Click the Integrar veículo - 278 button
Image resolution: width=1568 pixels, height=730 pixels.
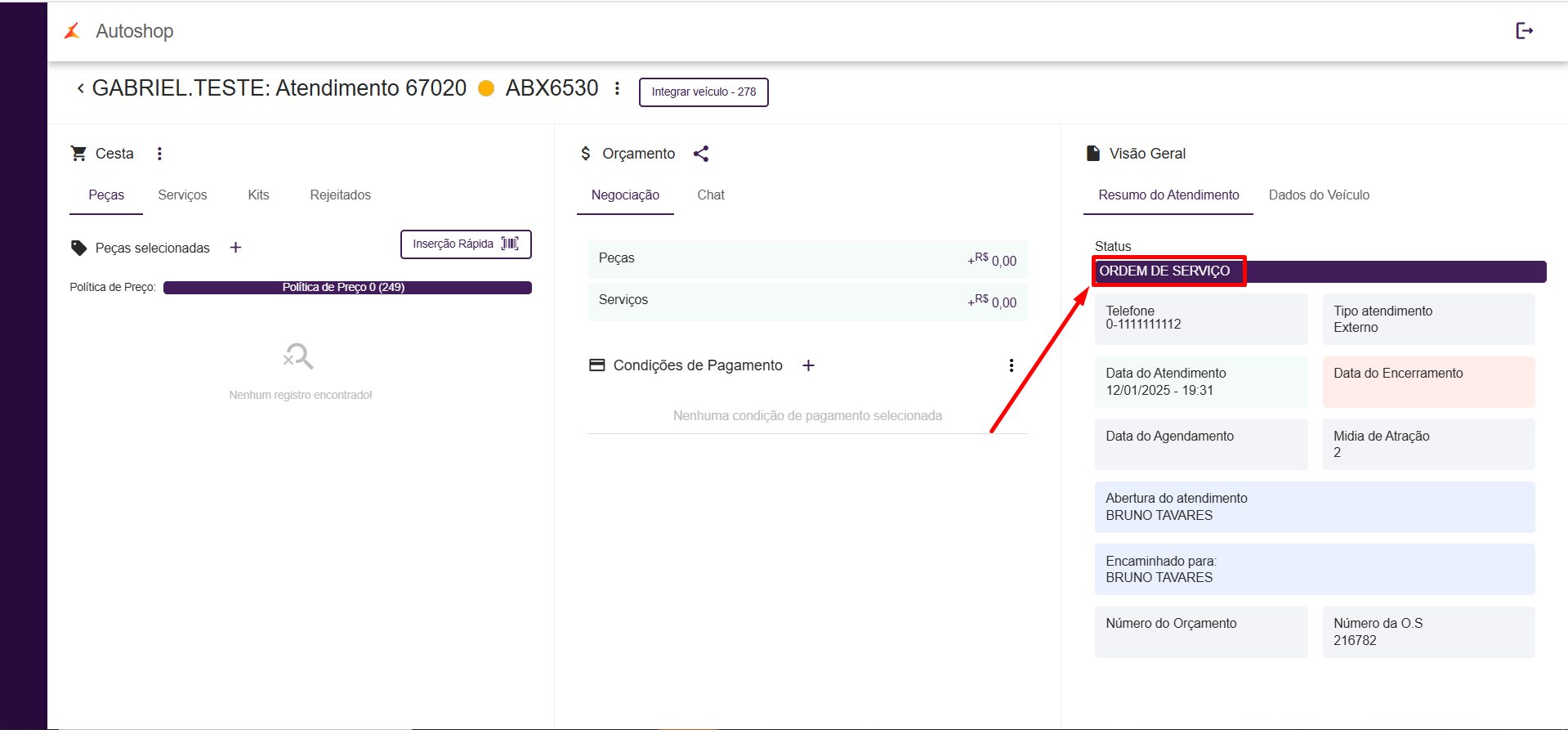[704, 92]
